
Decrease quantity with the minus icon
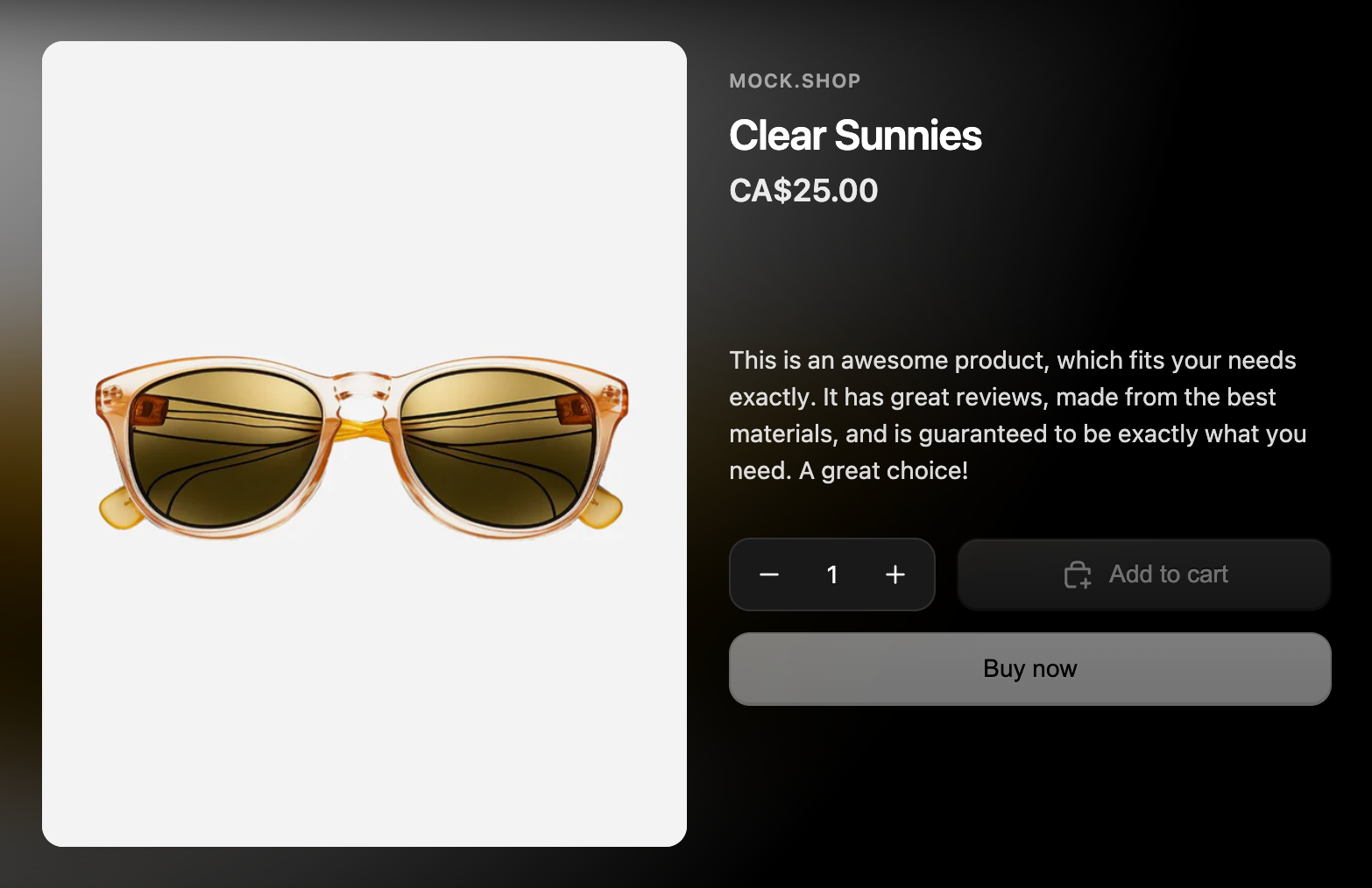coord(769,574)
